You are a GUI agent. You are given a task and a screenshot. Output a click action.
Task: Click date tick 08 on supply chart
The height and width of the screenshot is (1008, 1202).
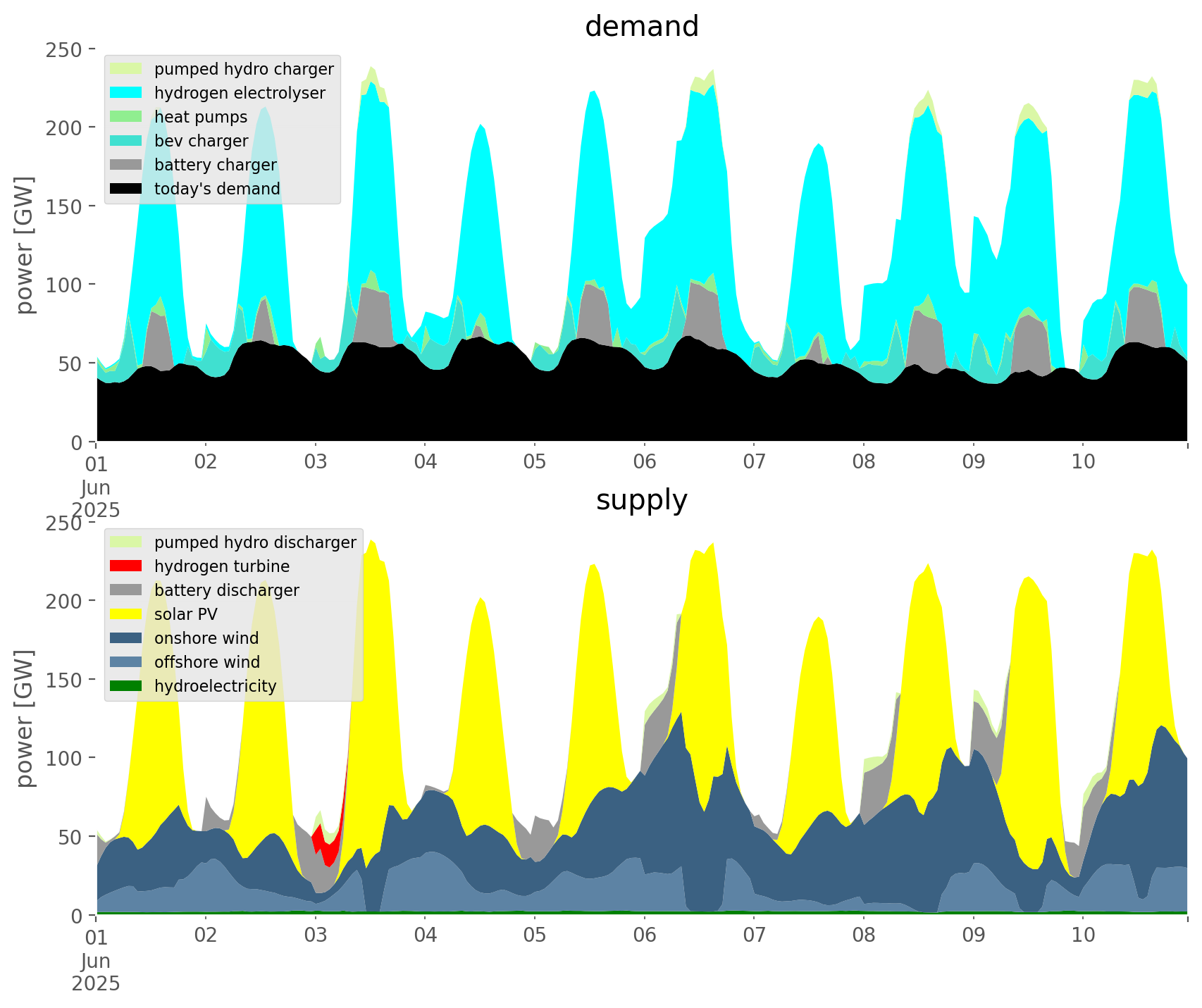pyautogui.click(x=864, y=936)
